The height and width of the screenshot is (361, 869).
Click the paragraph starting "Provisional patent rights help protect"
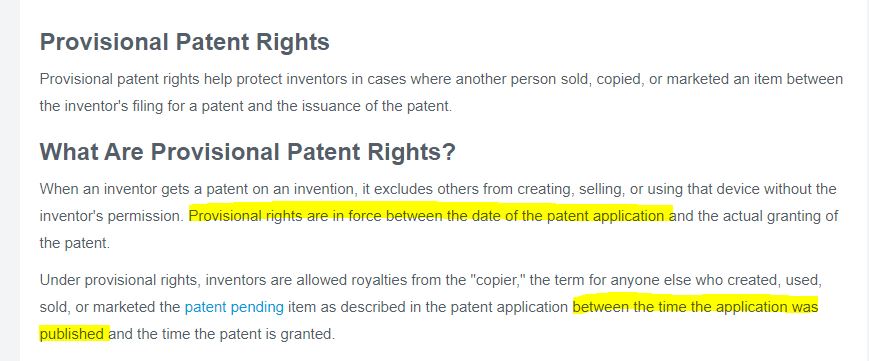441,93
